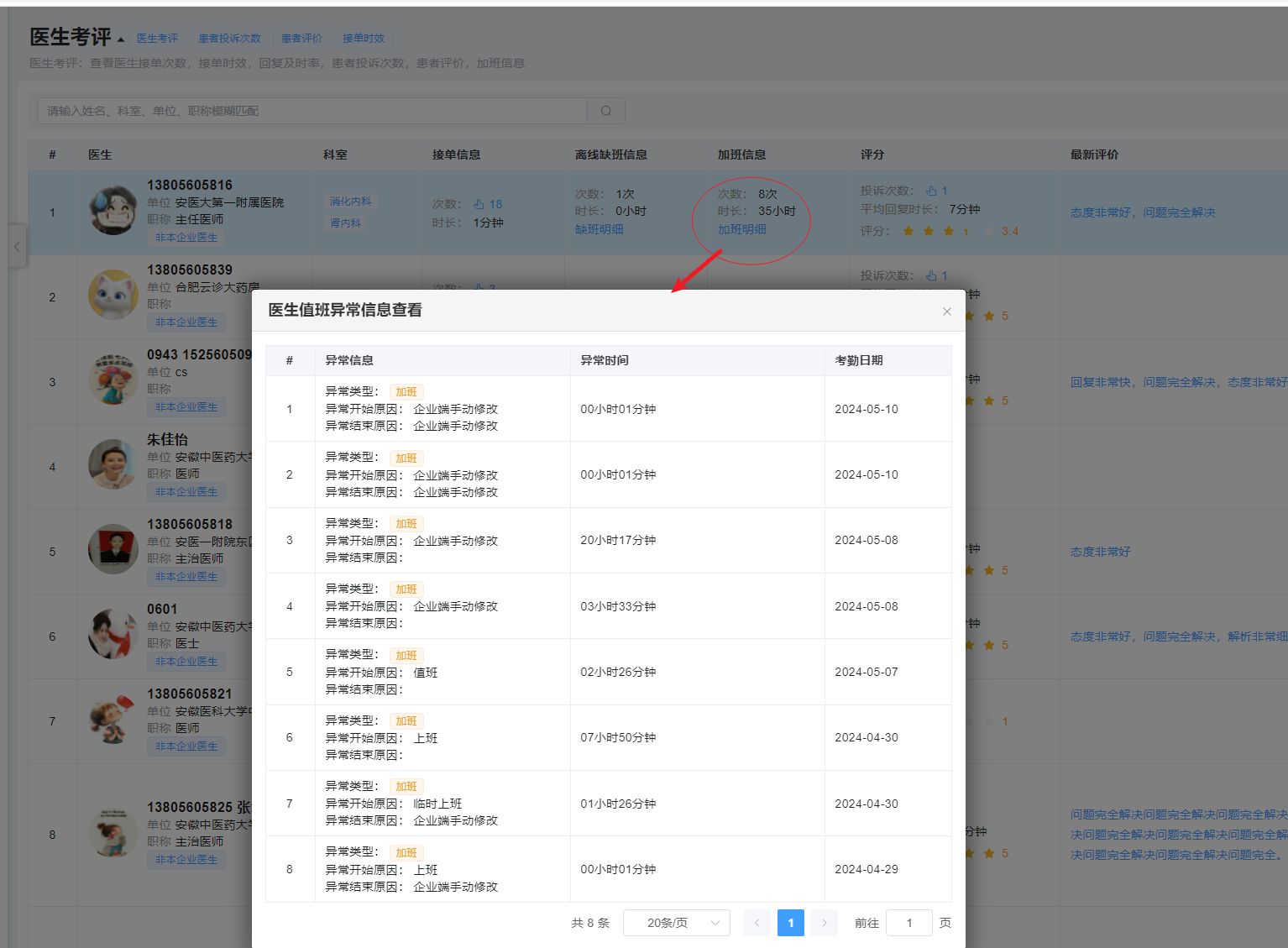Click avatar of doctor 13805605818

[113, 549]
